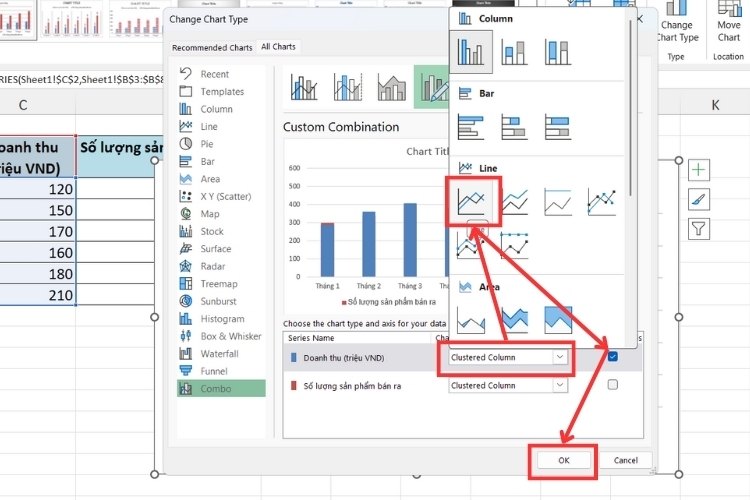The width and height of the screenshot is (750, 500).
Task: Pick the basic Line chart icon
Action: tap(472, 201)
